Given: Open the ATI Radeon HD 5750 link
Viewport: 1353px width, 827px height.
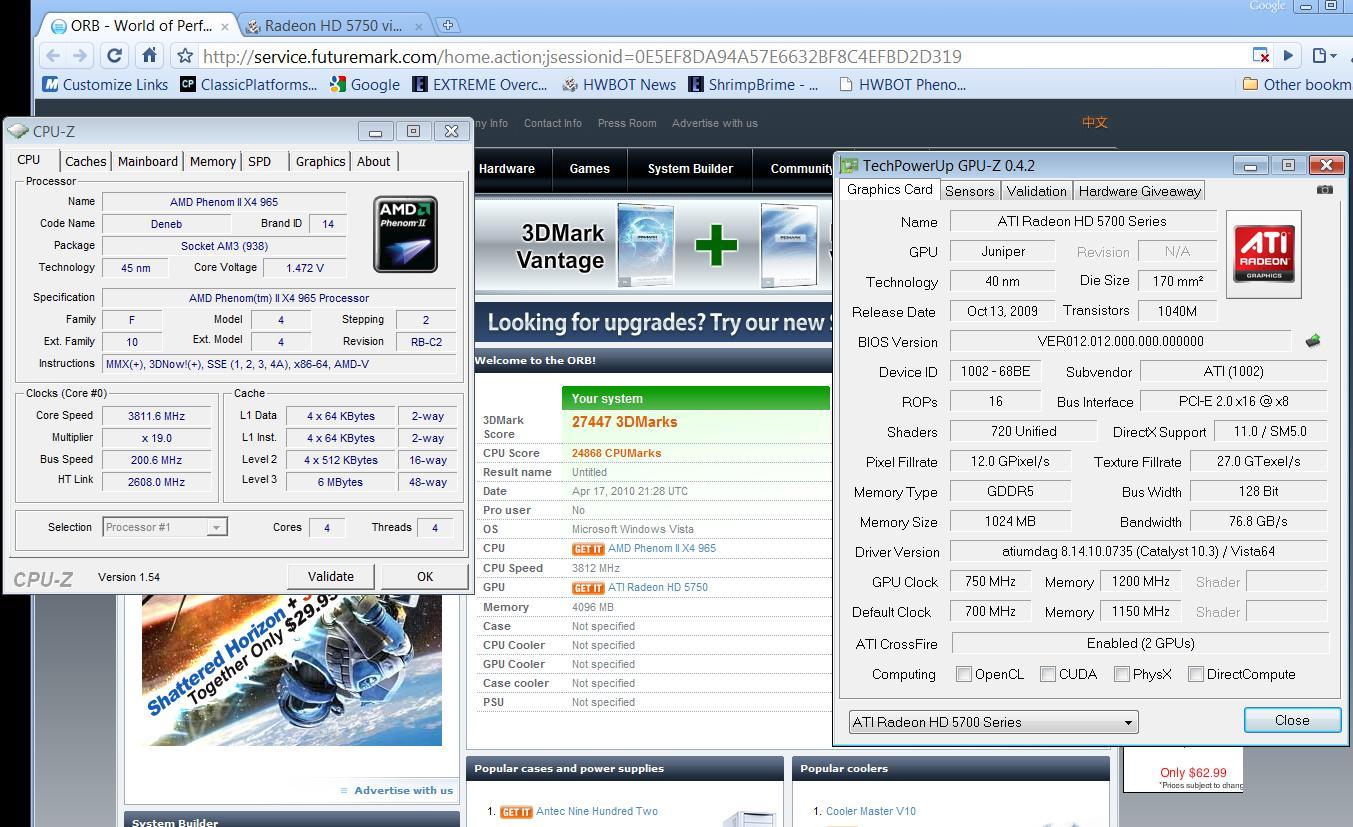Looking at the screenshot, I should click(658, 588).
